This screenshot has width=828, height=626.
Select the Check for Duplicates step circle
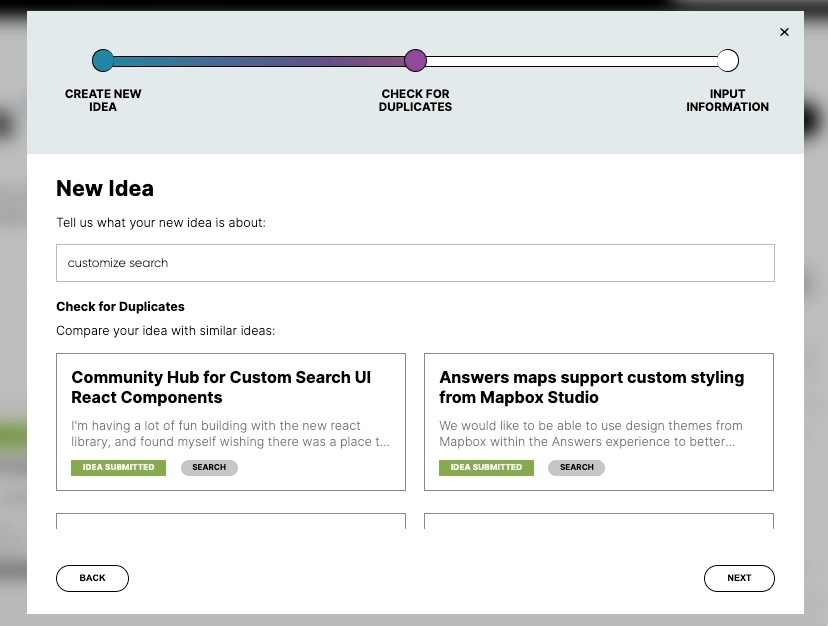tap(416, 60)
